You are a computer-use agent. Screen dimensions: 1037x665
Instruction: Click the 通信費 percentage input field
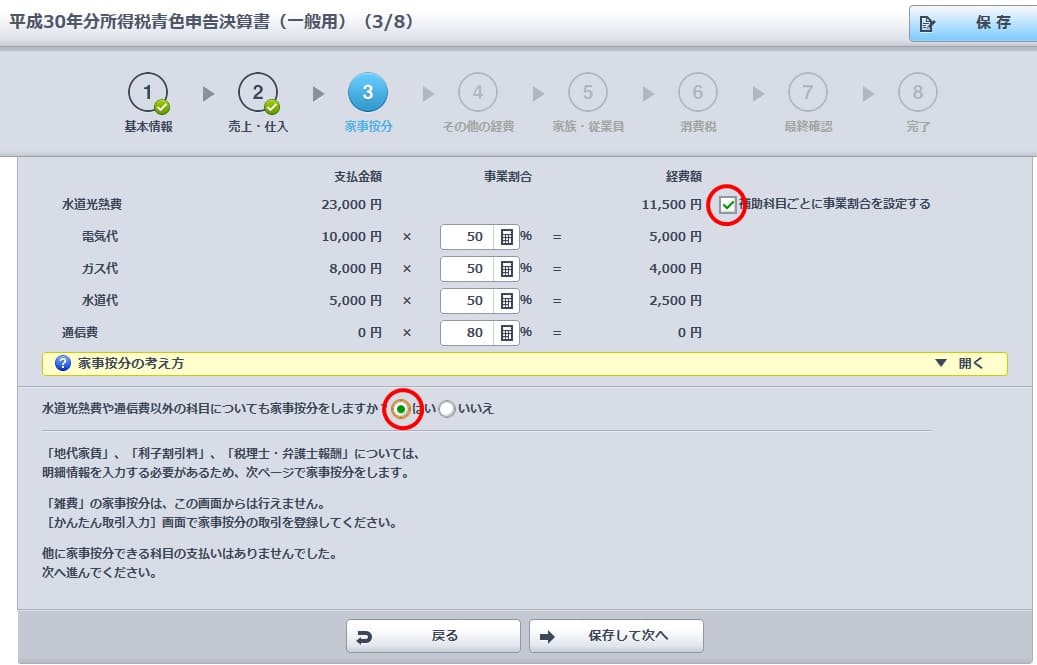pyautogui.click(x=468, y=332)
